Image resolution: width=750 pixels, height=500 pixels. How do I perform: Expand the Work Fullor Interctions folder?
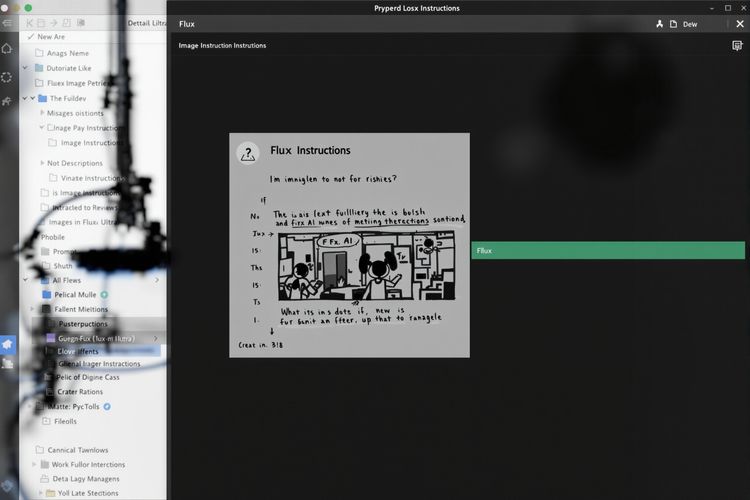coord(34,464)
